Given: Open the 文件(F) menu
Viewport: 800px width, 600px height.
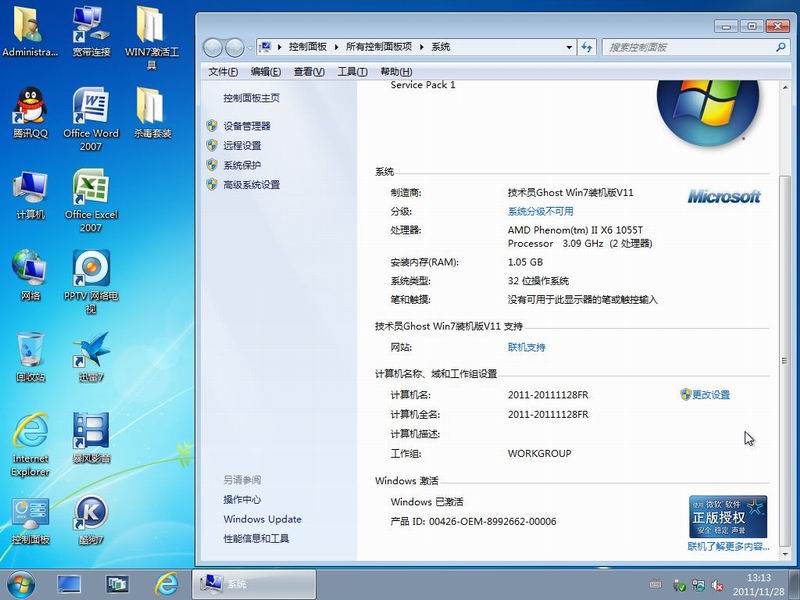Looking at the screenshot, I should [223, 72].
